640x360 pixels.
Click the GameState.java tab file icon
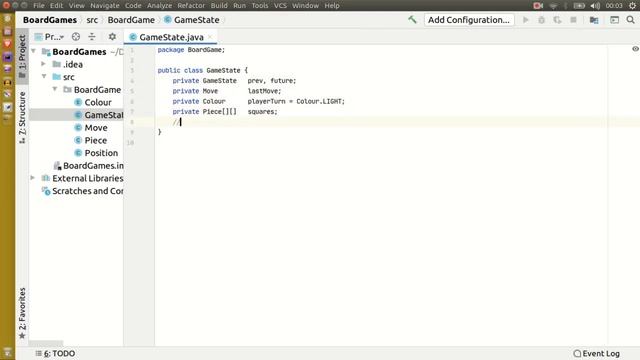coord(133,37)
